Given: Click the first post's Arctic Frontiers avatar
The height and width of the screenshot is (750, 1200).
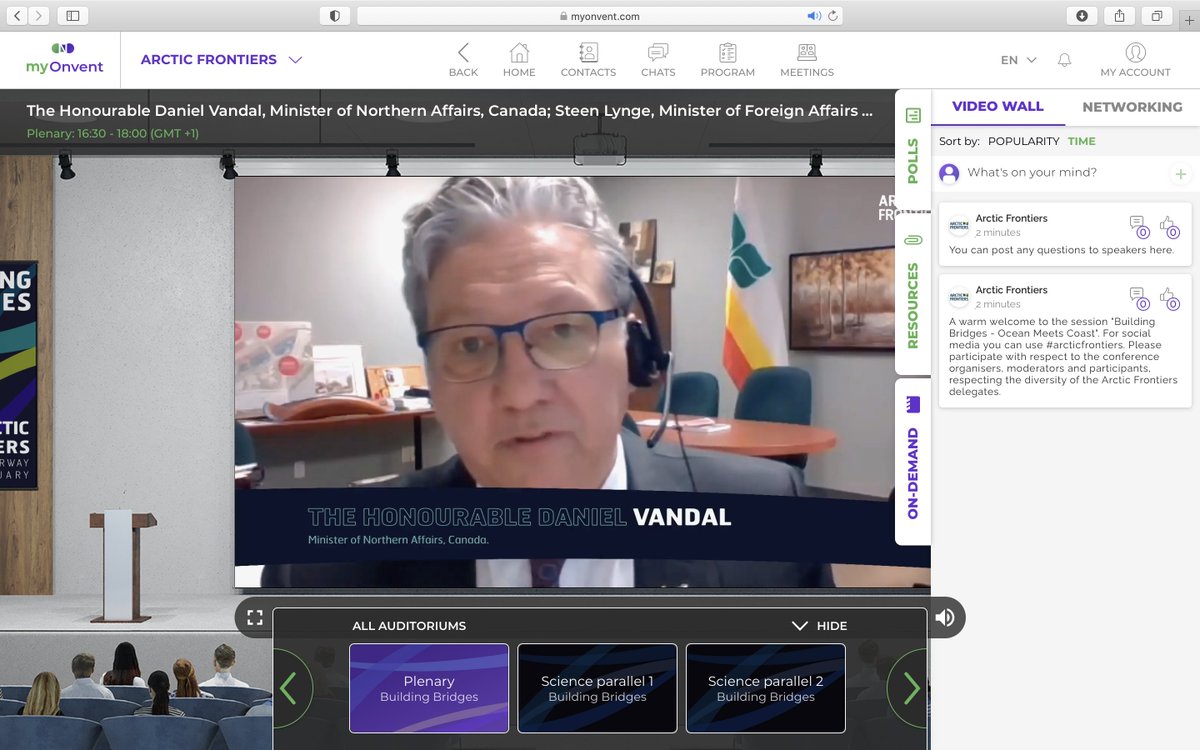Looking at the screenshot, I should click(958, 225).
